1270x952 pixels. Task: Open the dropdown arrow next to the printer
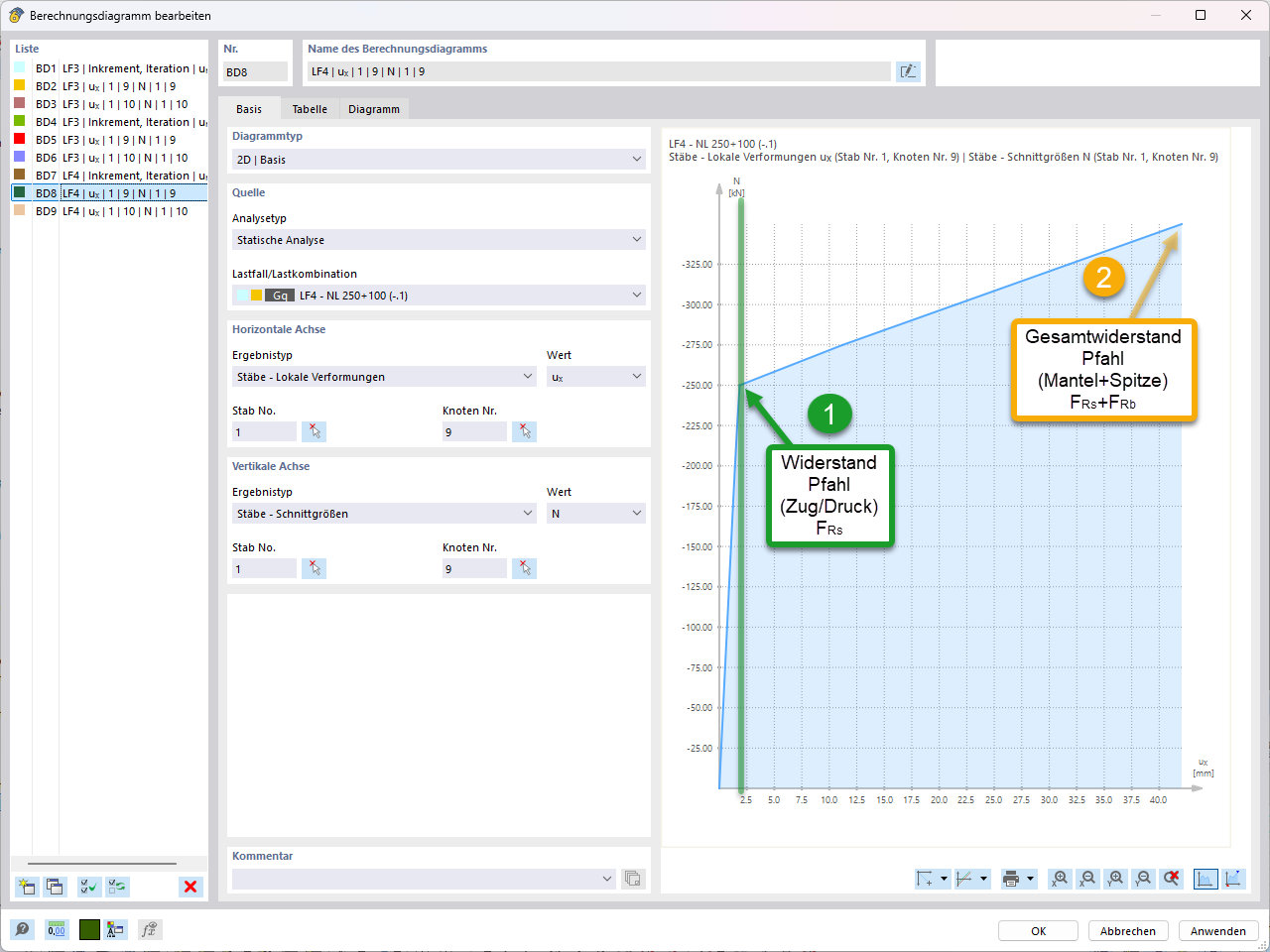coord(1030,879)
